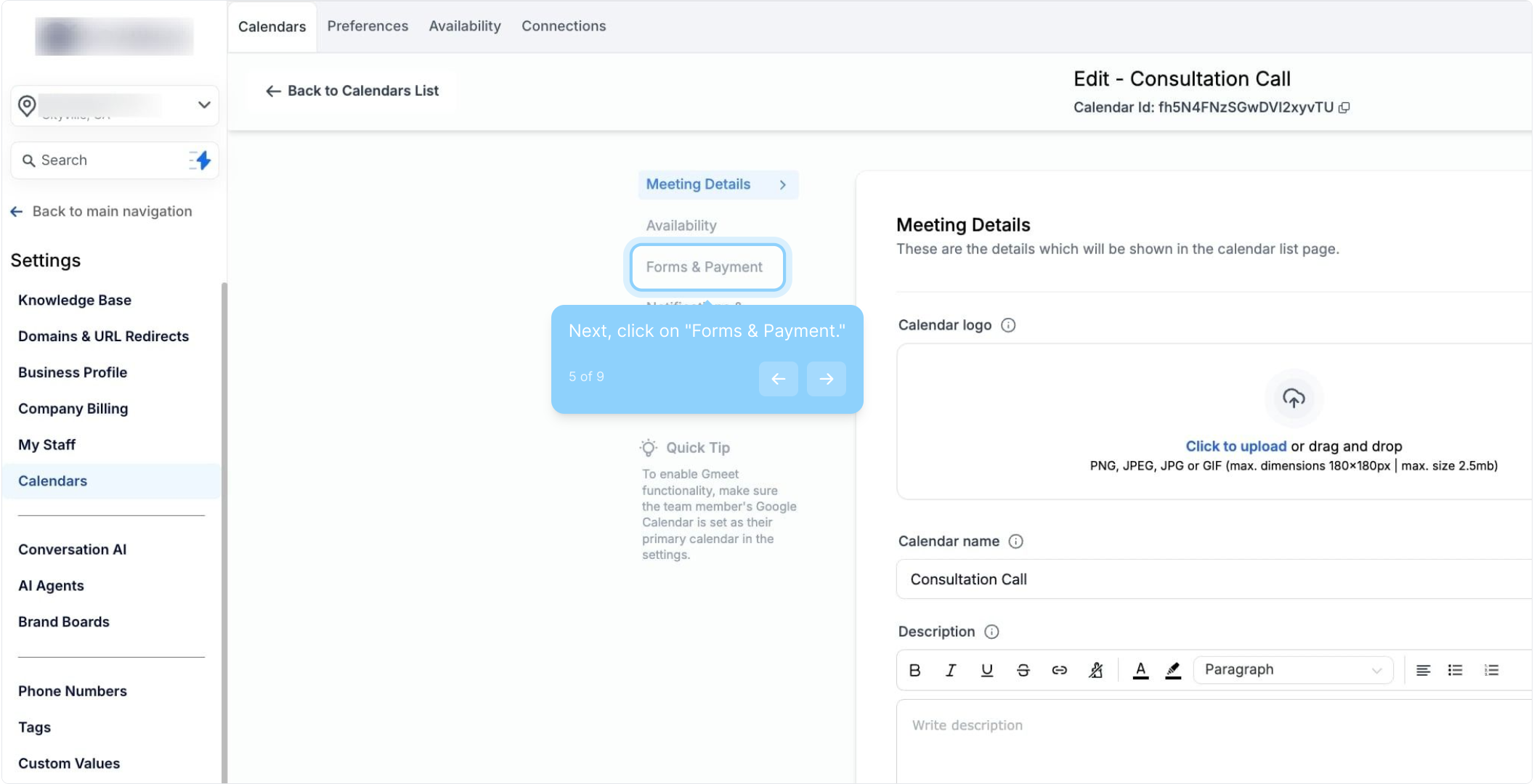This screenshot has height=784, width=1534.
Task: Click the Bold formatting icon
Action: pos(914,670)
